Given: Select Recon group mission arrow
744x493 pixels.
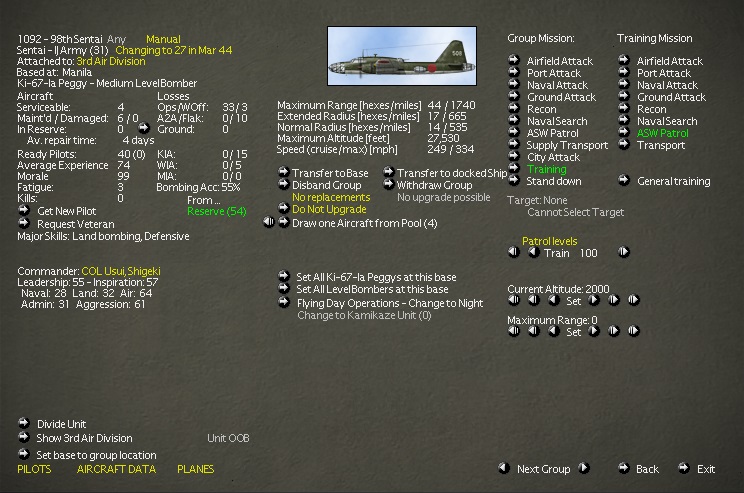Looking at the screenshot, I should (514, 108).
